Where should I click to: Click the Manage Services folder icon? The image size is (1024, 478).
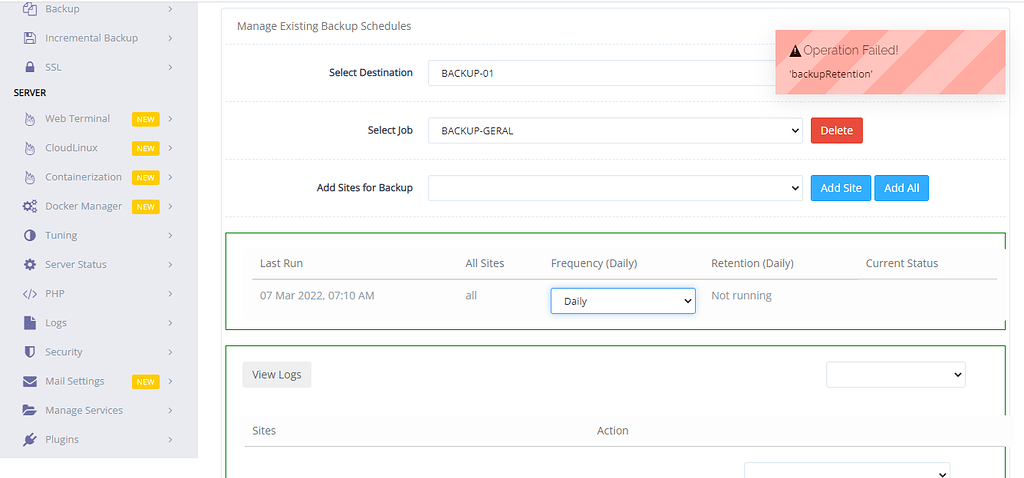[29, 411]
